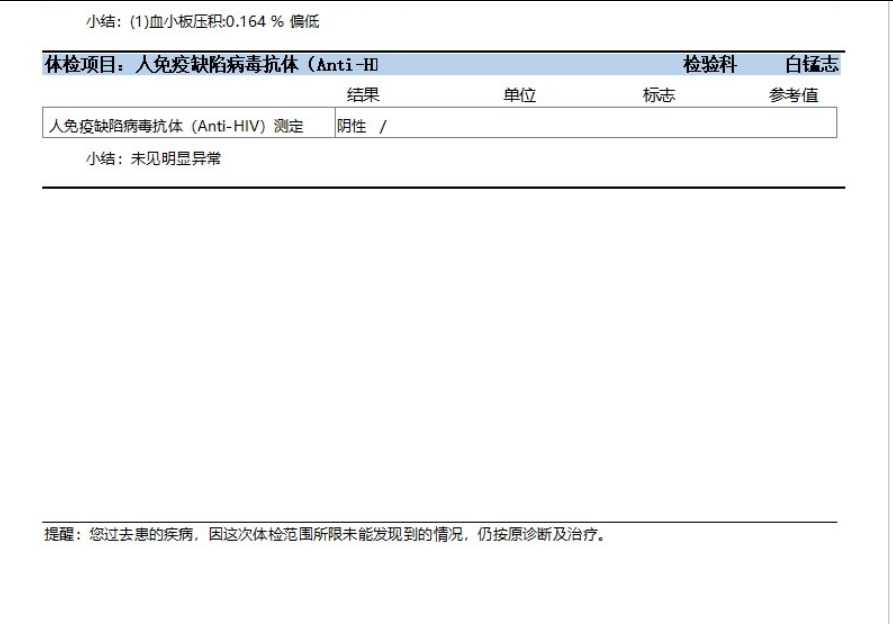Screen dimensions: 893x624
Task: Select the Anti-HIV 测定 test name cell
Action: click(176, 125)
